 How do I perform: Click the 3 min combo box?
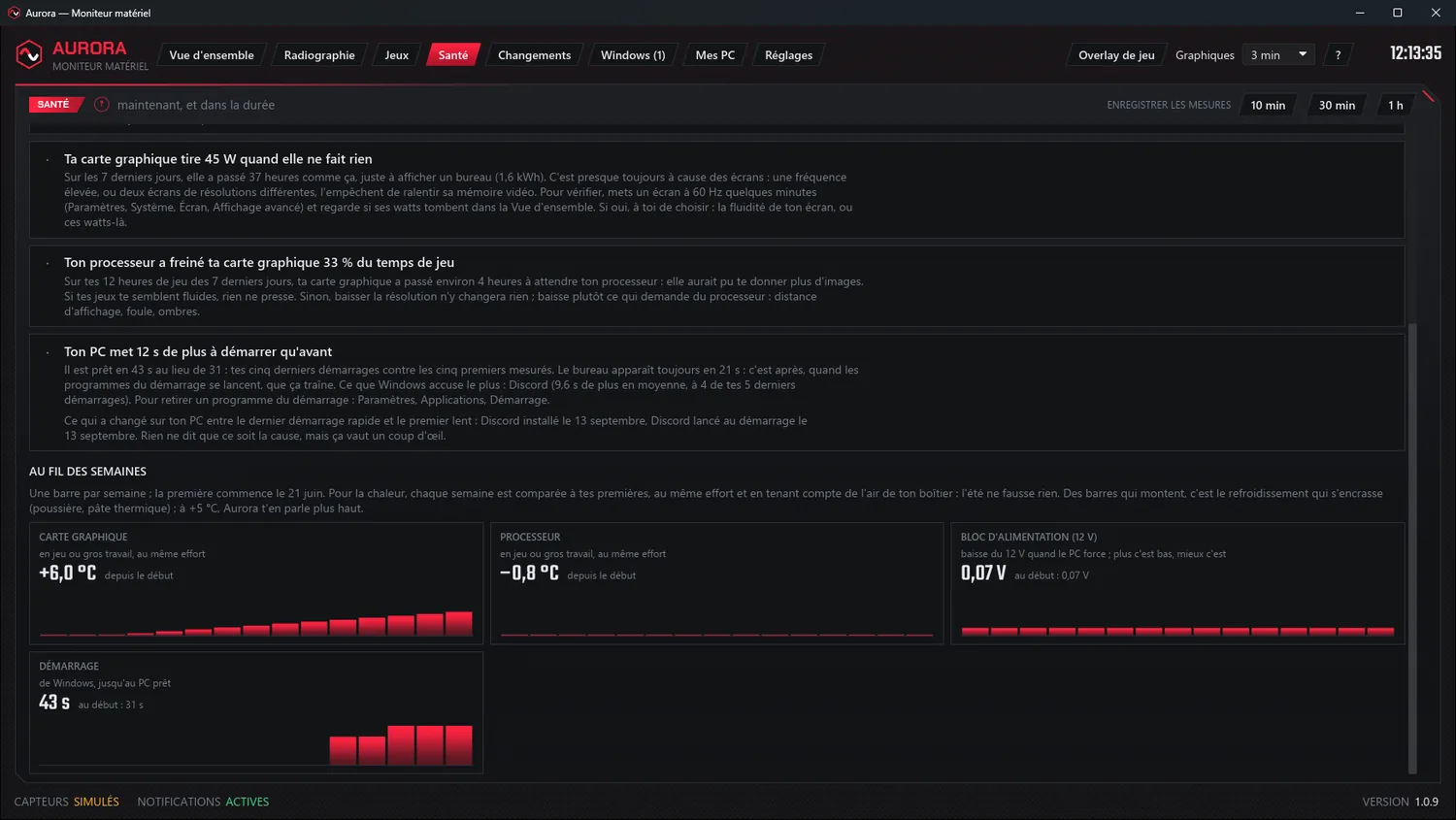(x=1279, y=55)
